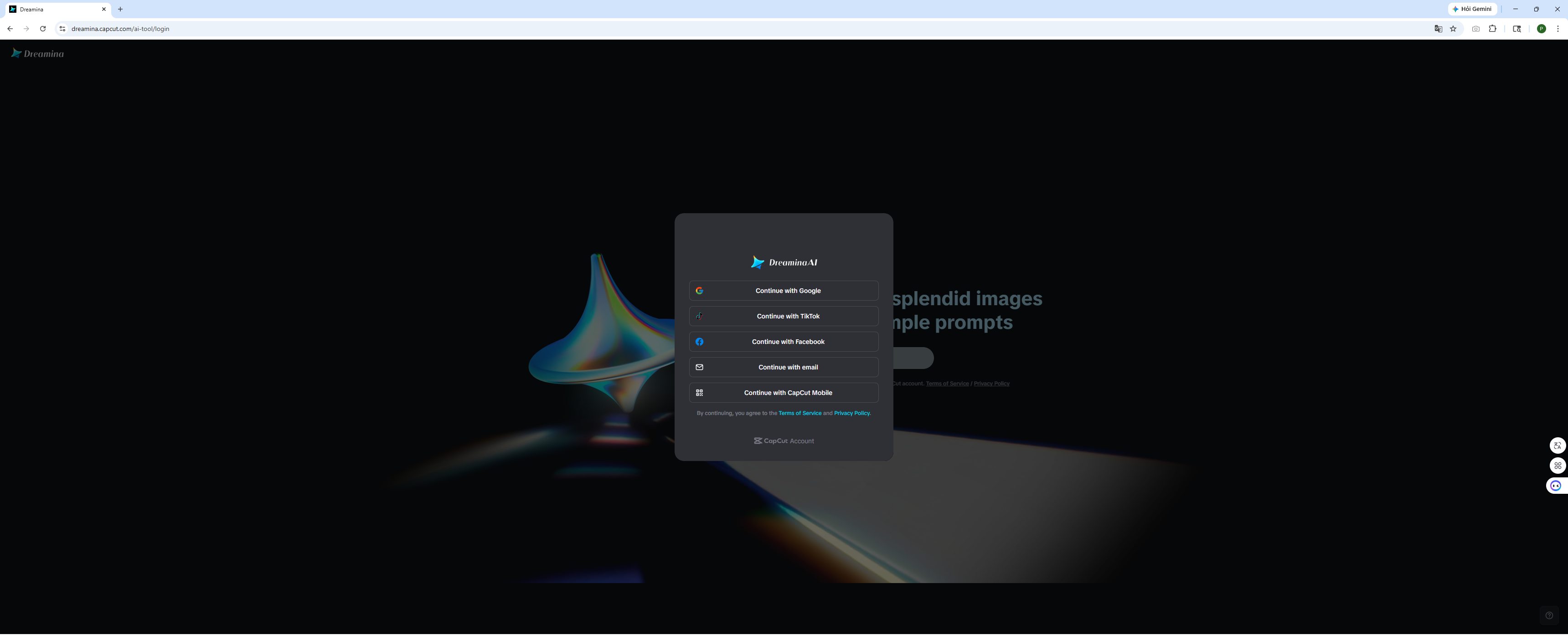The width and height of the screenshot is (1568, 635).
Task: Click the CapCut Account label
Action: (784, 441)
